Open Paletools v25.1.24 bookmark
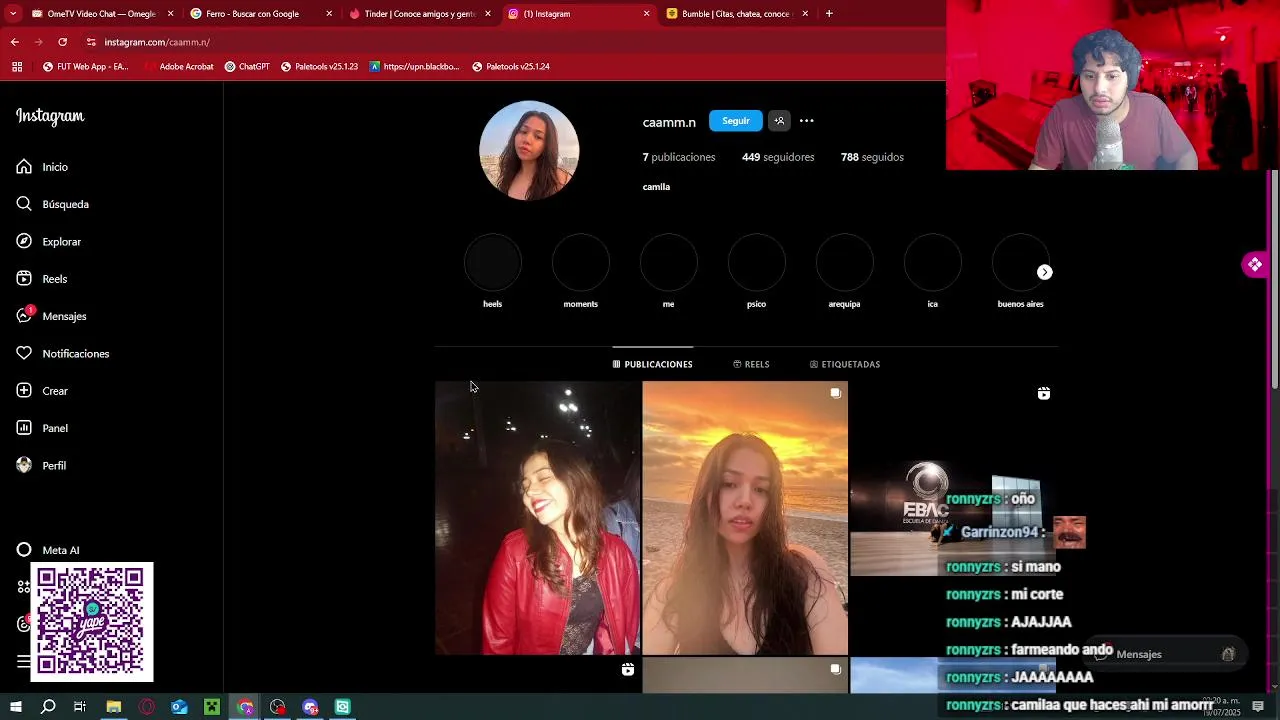Viewport: 1280px width, 720px height. pos(510,67)
